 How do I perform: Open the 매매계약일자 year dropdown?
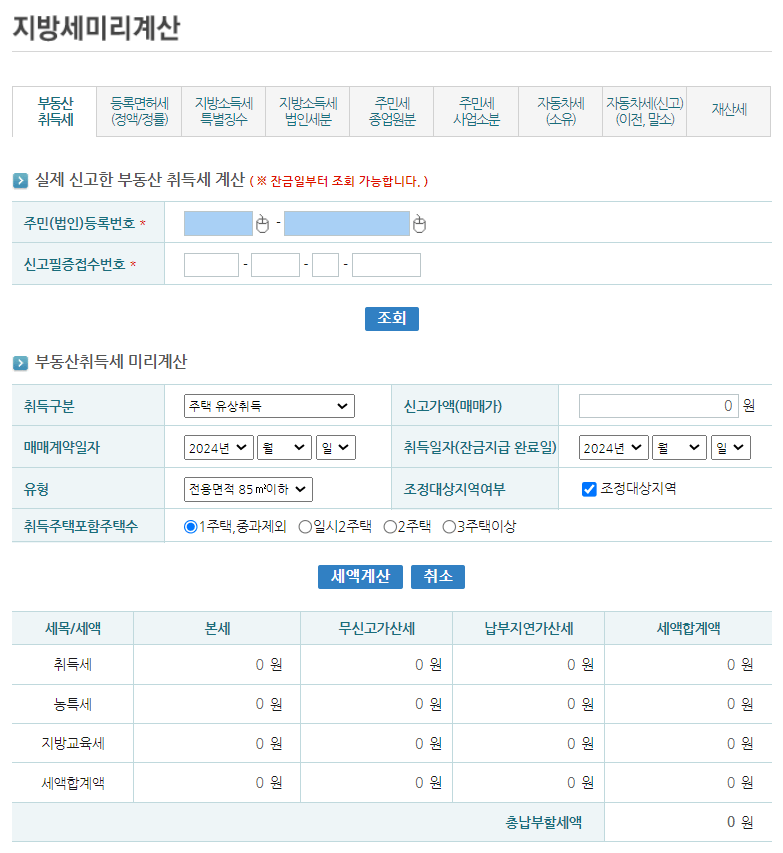[218, 448]
